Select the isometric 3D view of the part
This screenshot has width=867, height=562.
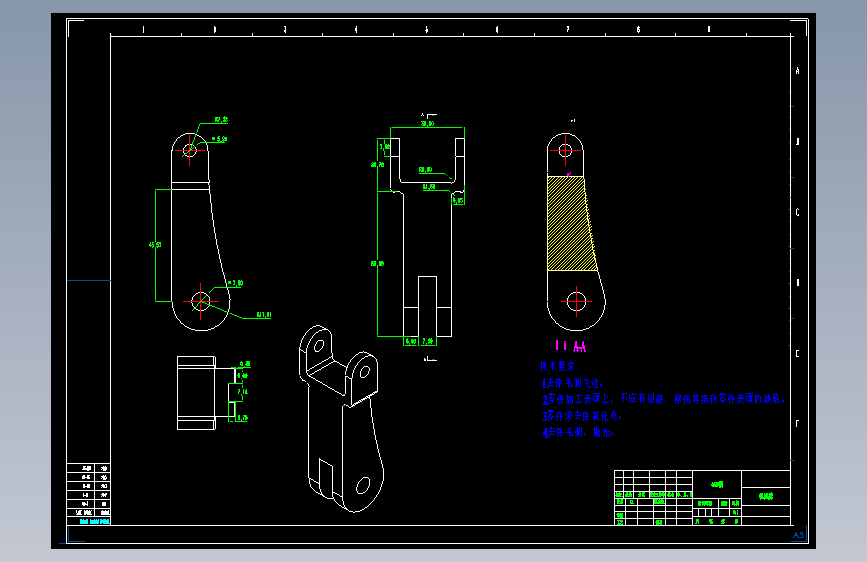point(342,419)
